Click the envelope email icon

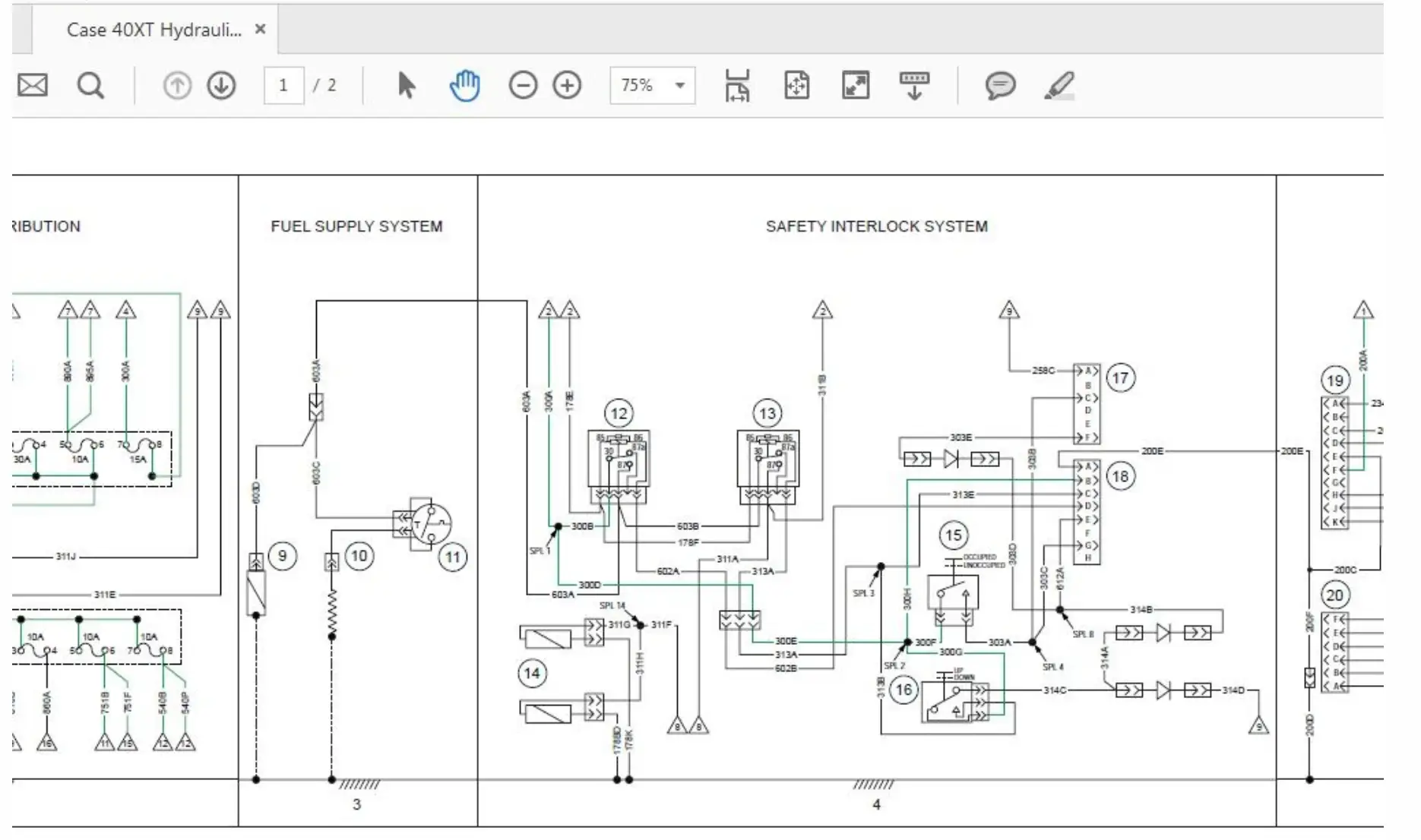pos(32,85)
